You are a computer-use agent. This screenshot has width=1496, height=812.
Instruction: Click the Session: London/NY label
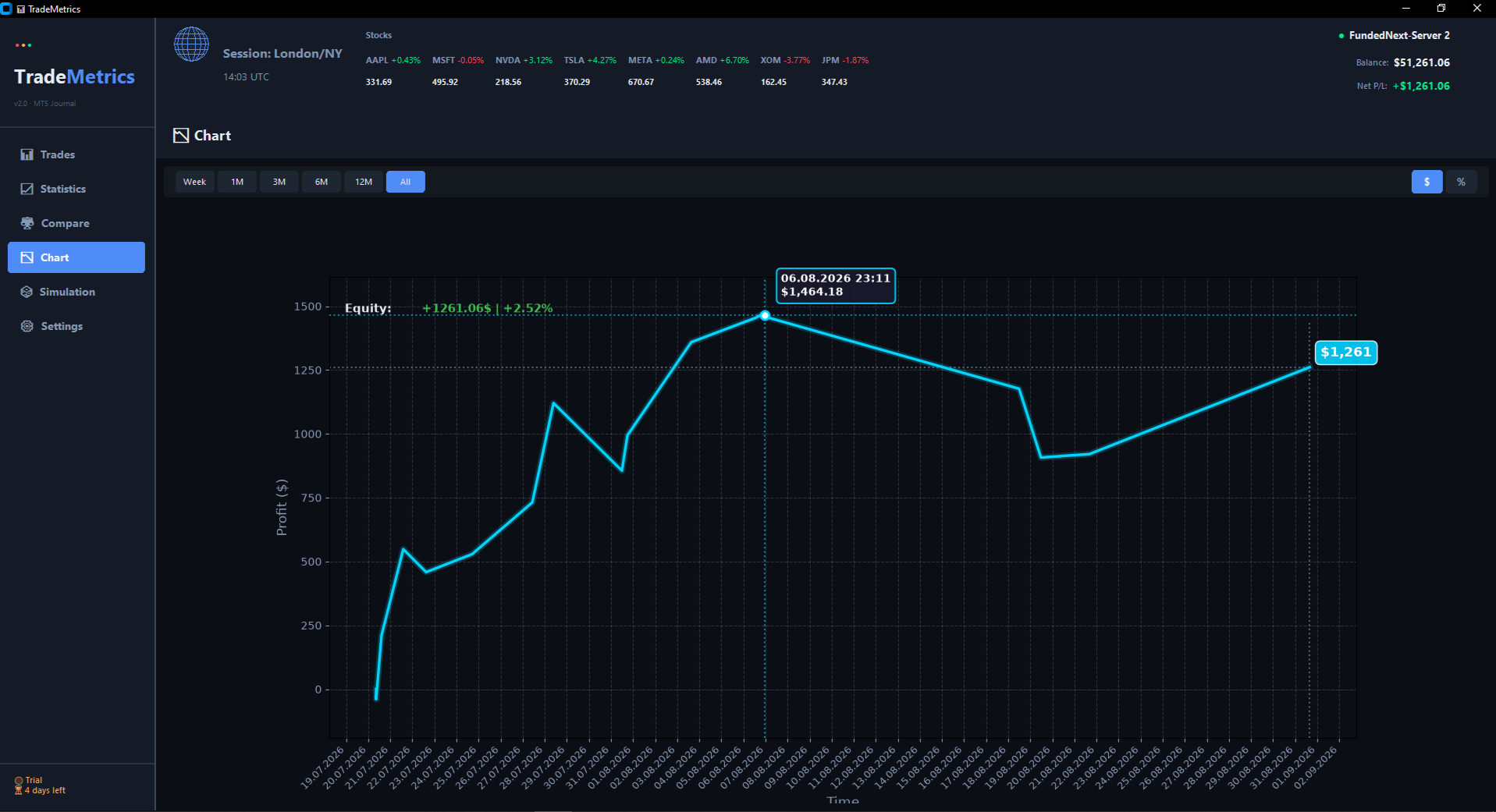click(x=282, y=53)
